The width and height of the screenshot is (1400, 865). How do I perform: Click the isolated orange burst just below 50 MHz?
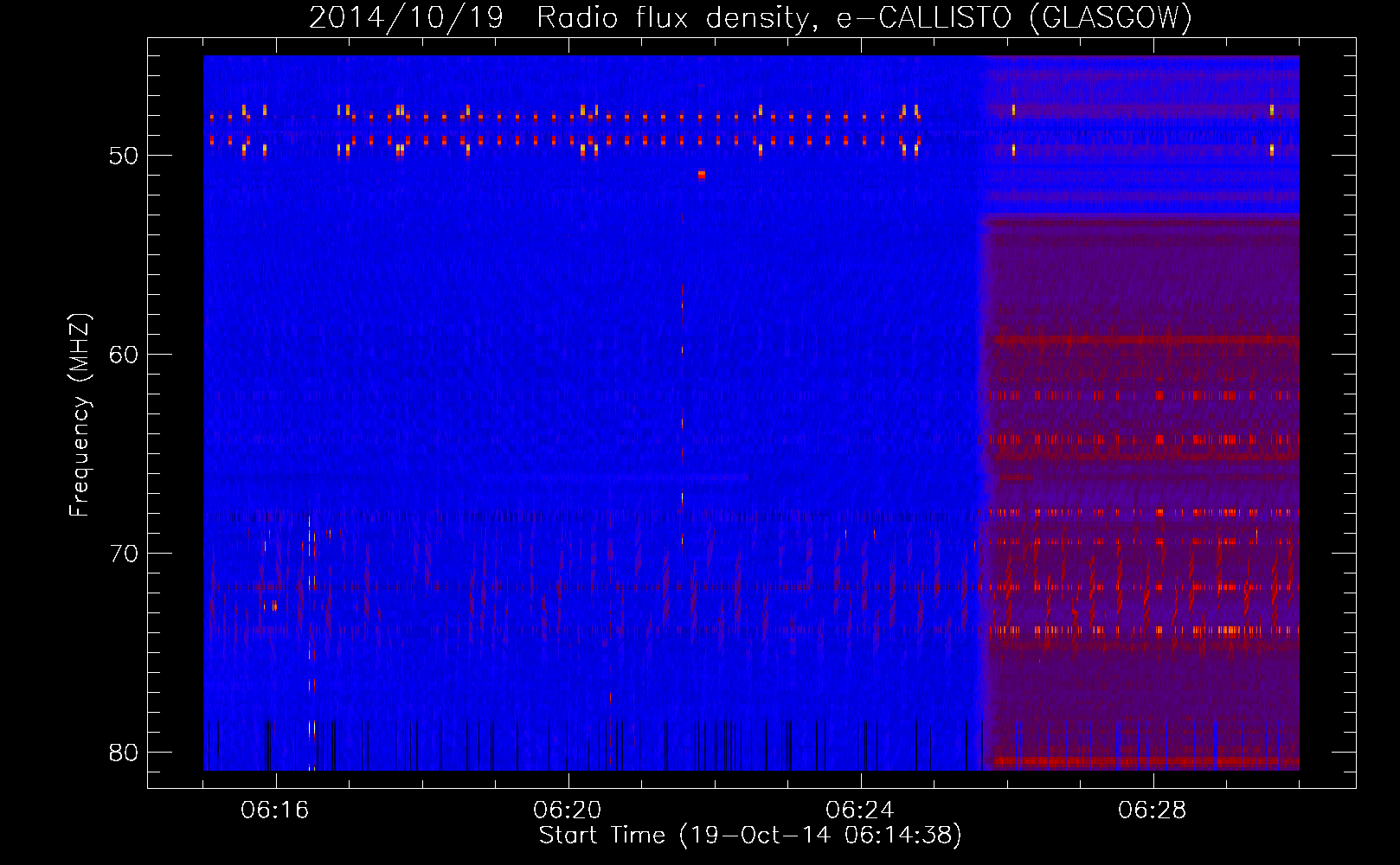coord(702,175)
